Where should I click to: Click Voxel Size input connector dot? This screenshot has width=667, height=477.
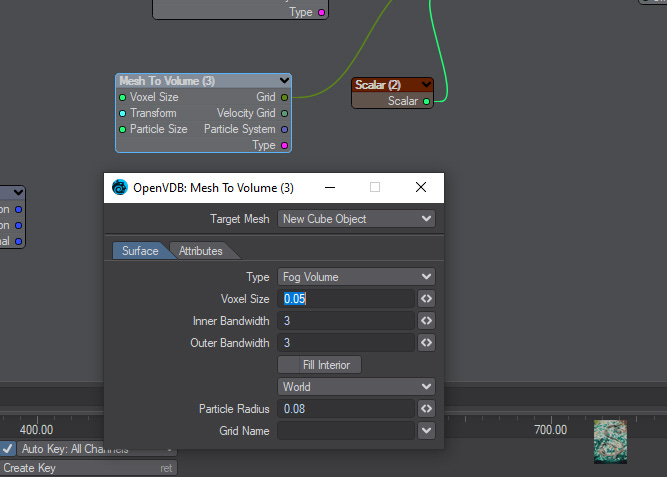[x=123, y=97]
